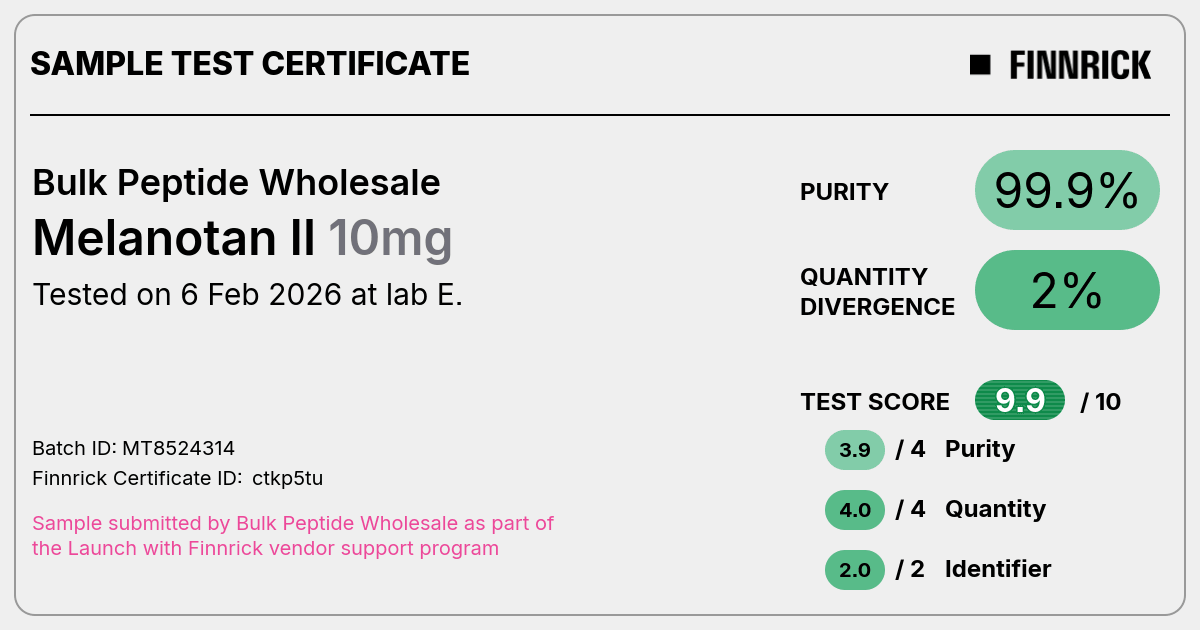
Task: Click the 10mg dosage label
Action: click(390, 240)
